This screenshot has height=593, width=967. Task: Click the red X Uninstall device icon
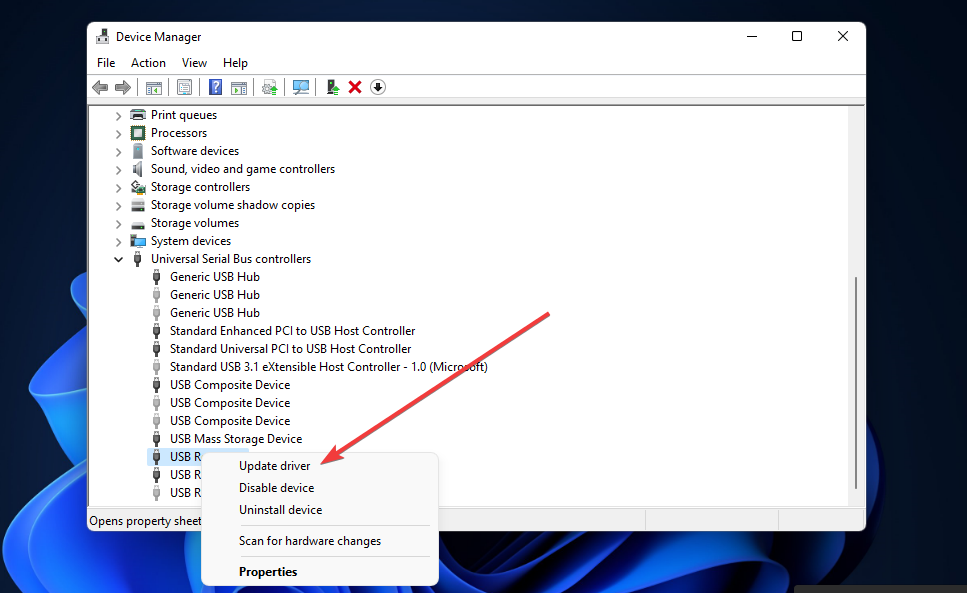tap(355, 87)
